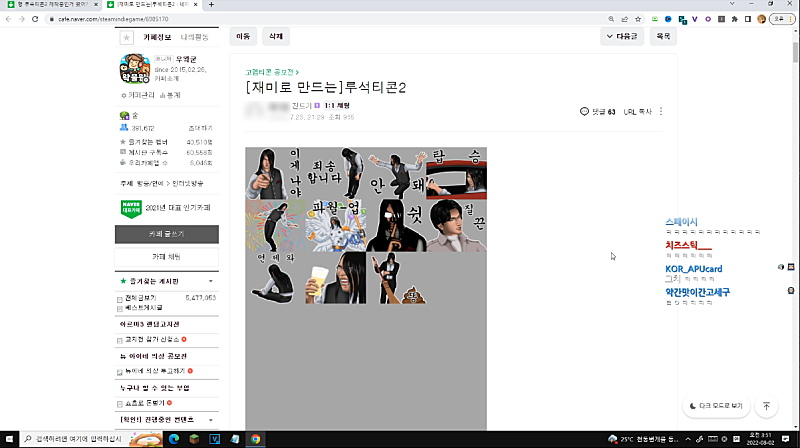Select the 카페정보 tab
Viewport: 800px width, 448px height.
click(x=157, y=37)
